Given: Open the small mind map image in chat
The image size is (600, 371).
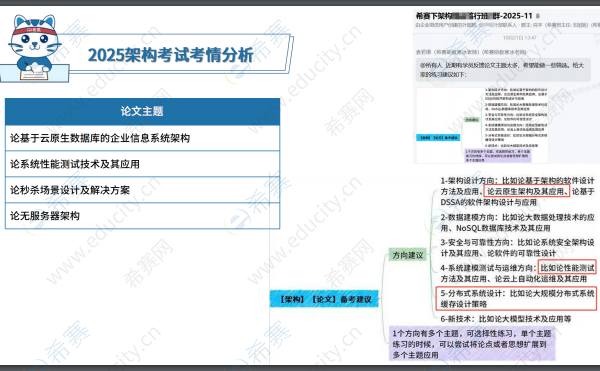Looking at the screenshot, I should (x=482, y=125).
